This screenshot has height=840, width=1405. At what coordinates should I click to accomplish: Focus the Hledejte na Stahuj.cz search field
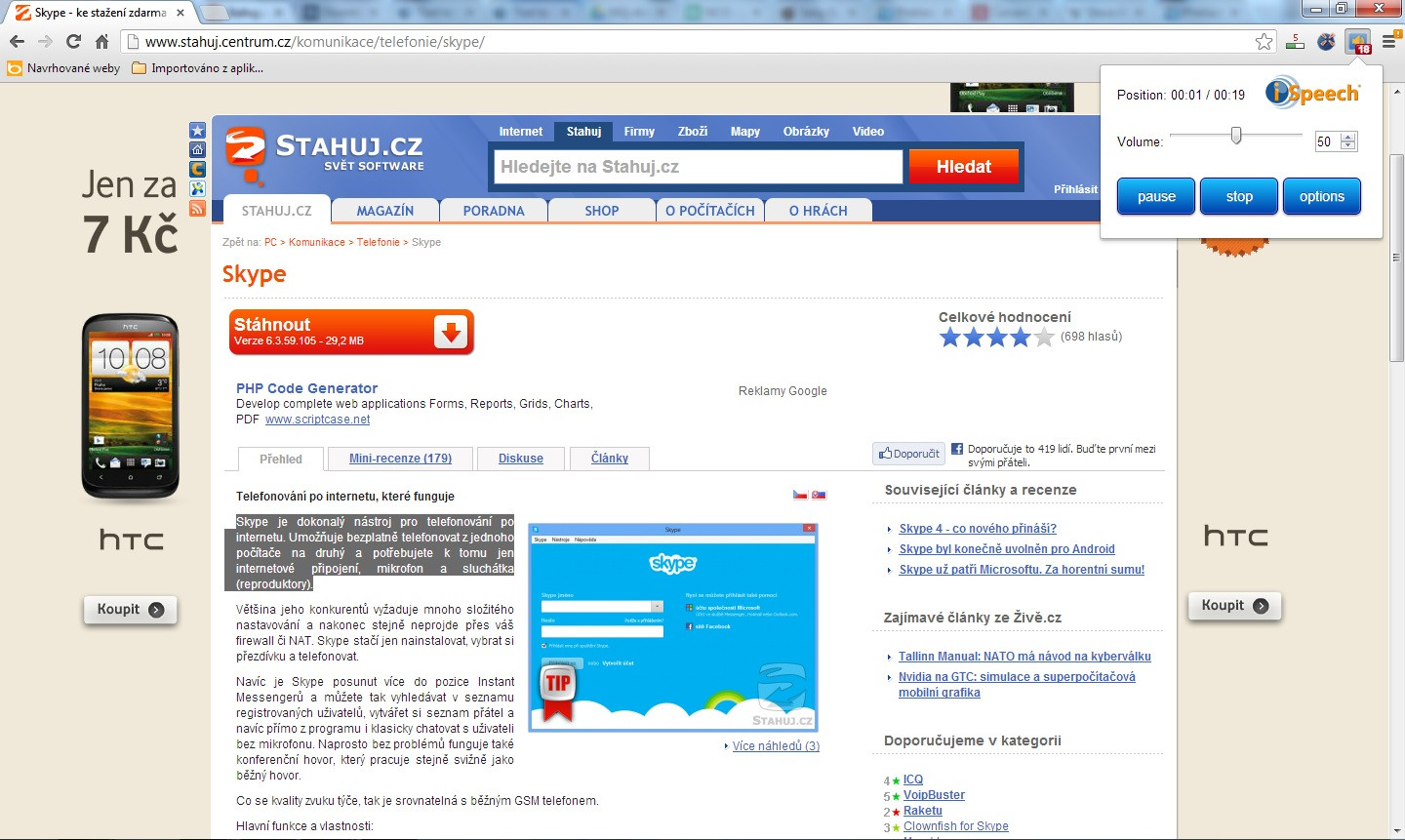[699, 167]
